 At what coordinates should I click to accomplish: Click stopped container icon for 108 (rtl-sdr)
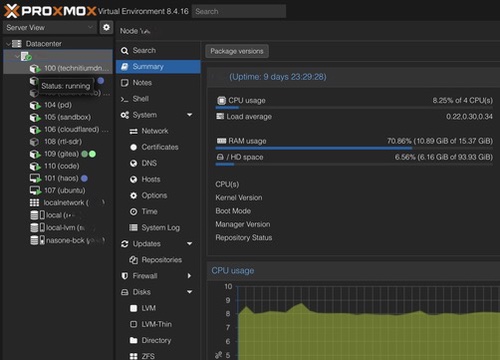tap(34, 142)
